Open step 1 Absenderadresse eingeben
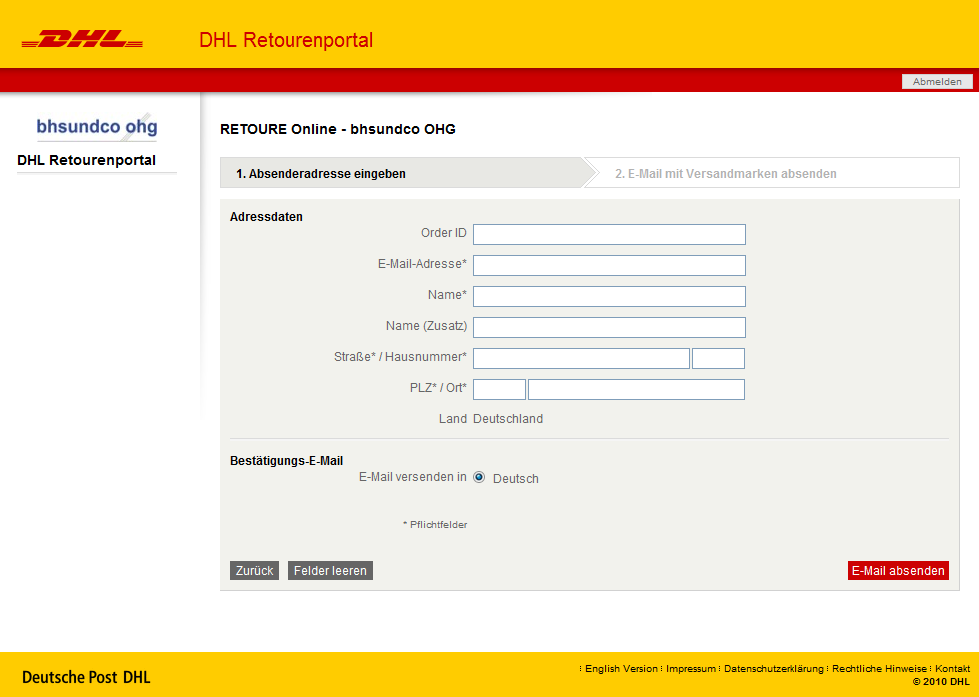Image resolution: width=979 pixels, height=697 pixels. [x=320, y=174]
